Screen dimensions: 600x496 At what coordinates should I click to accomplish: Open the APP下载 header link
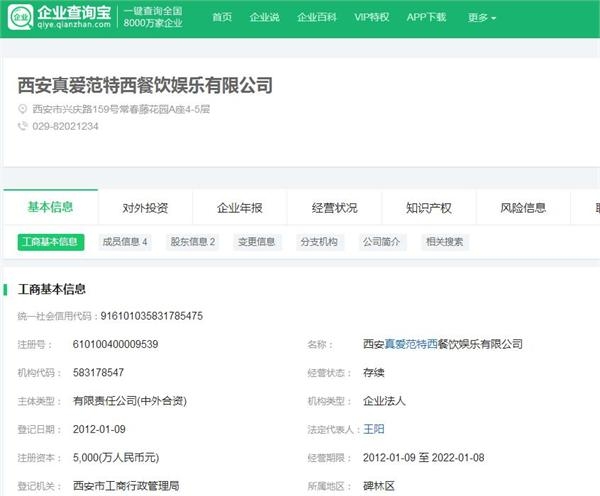[426, 17]
